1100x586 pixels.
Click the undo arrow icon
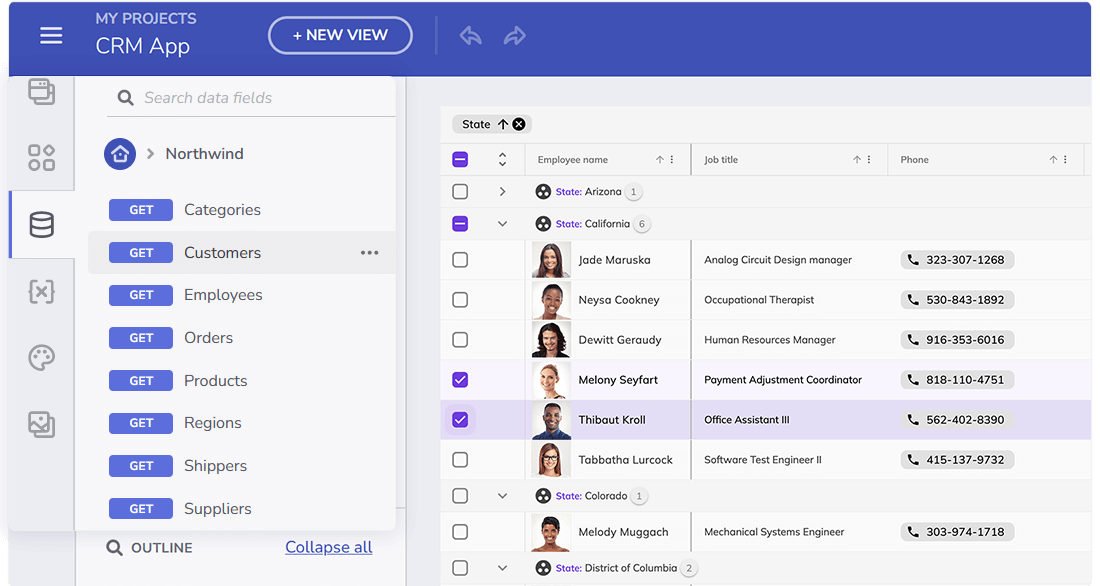click(x=471, y=36)
